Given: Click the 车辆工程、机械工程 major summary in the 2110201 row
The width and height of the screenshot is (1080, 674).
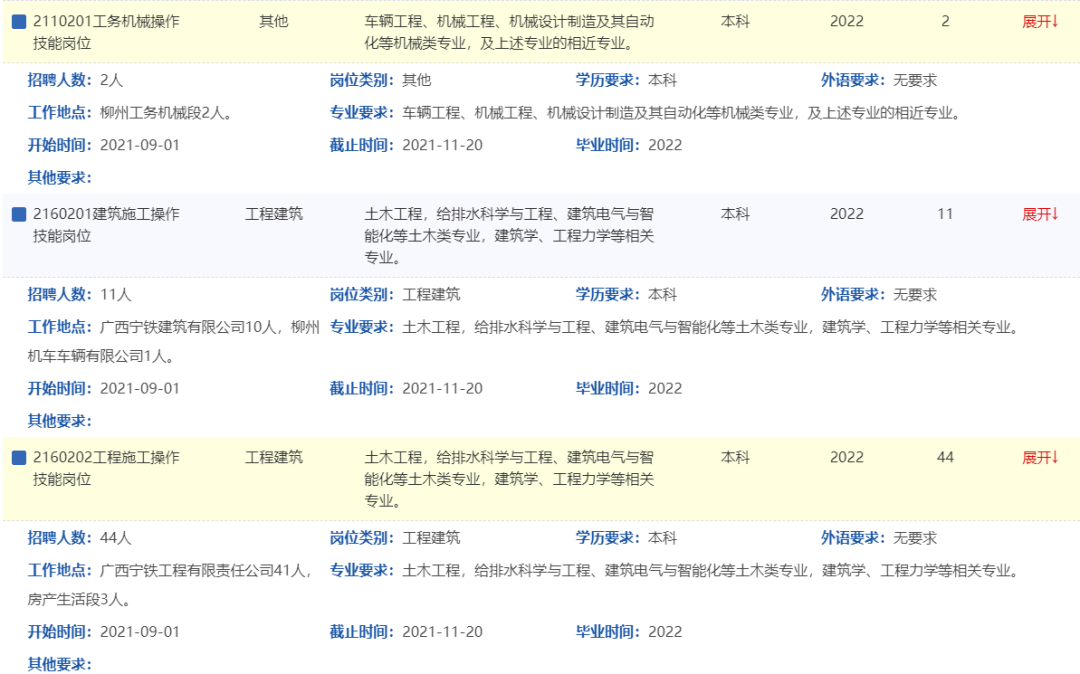Looking at the screenshot, I should tap(510, 32).
